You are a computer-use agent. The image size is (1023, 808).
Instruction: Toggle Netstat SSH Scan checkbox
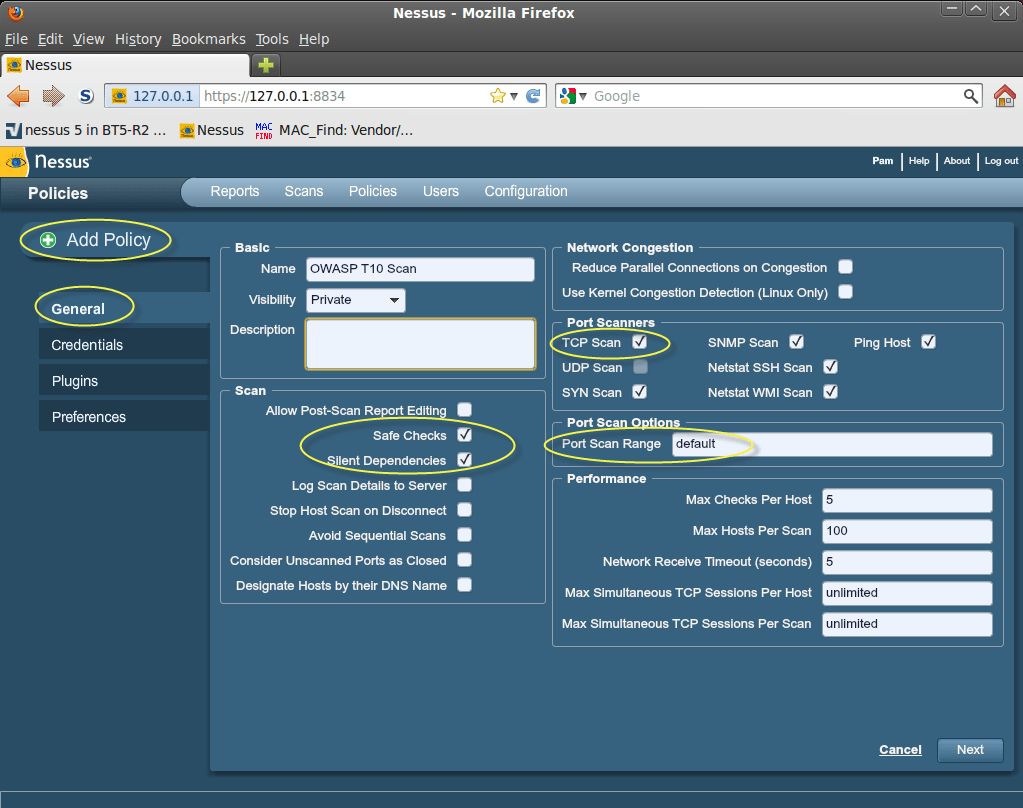(x=830, y=367)
